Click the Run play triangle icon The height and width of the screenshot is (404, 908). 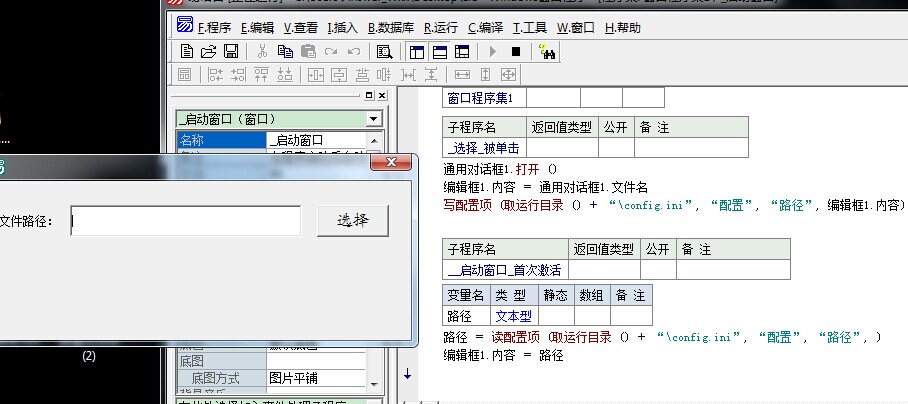coord(493,52)
